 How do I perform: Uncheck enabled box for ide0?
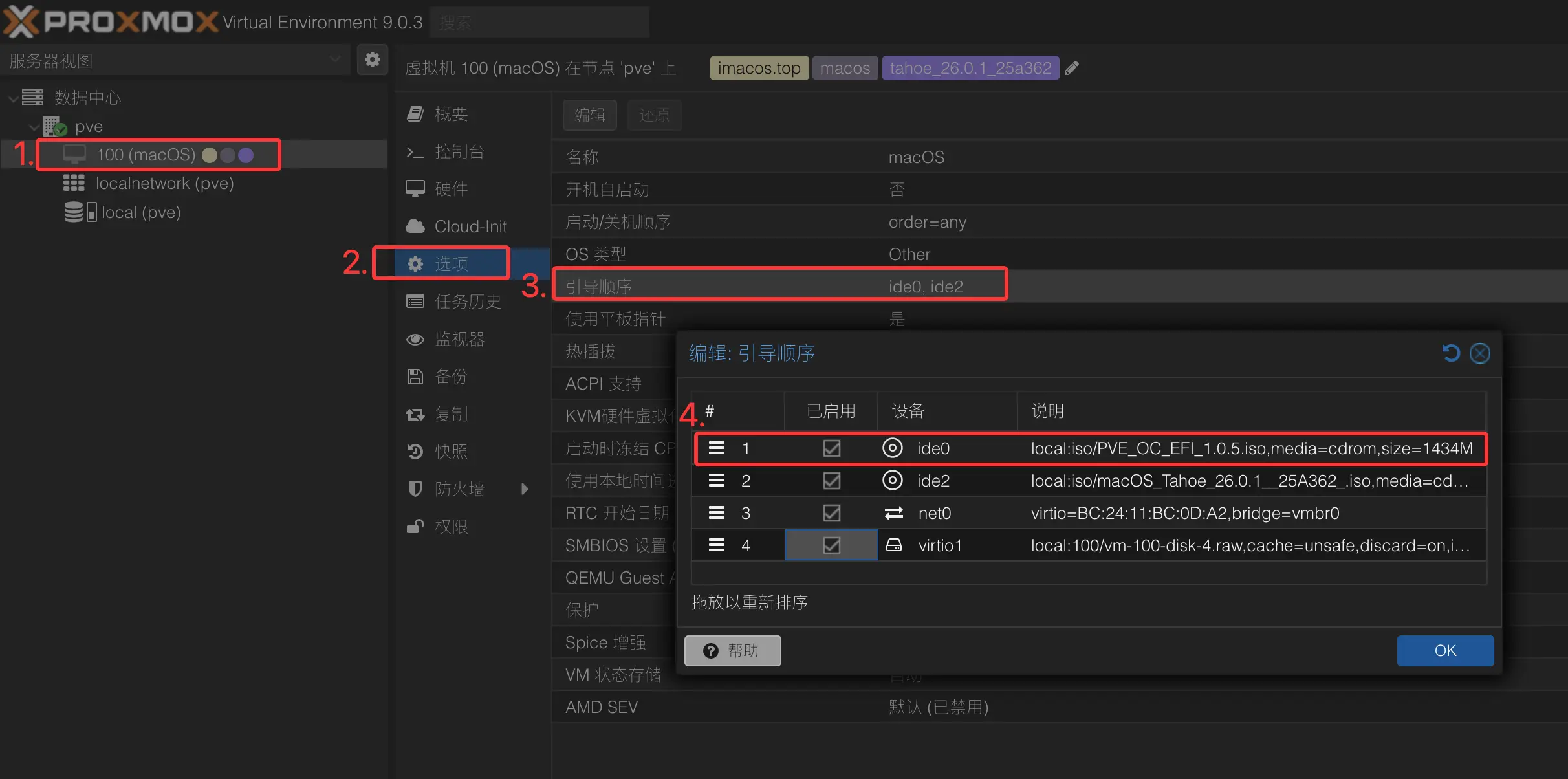tap(831, 448)
